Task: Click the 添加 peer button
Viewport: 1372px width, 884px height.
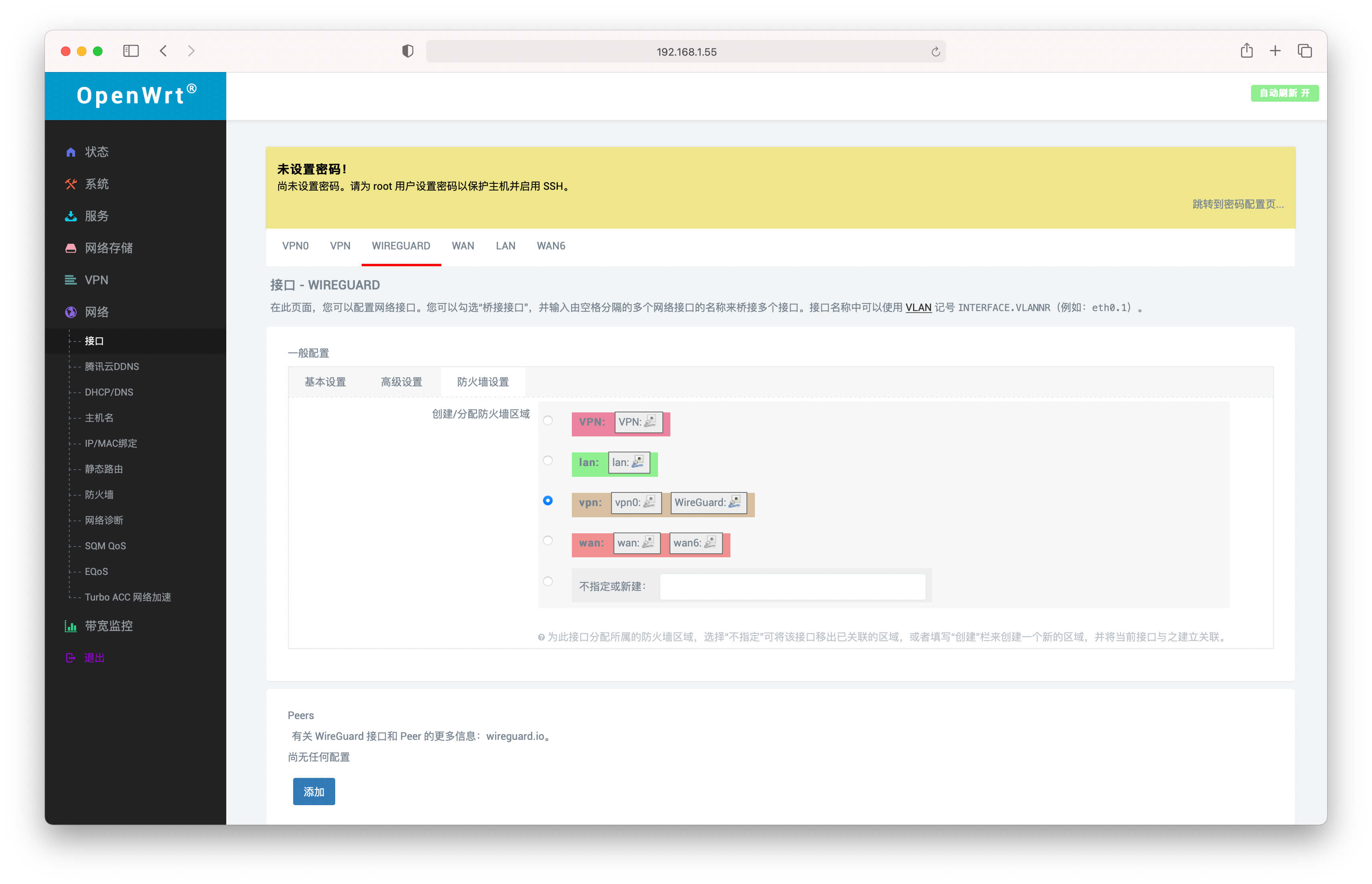Action: 314,792
